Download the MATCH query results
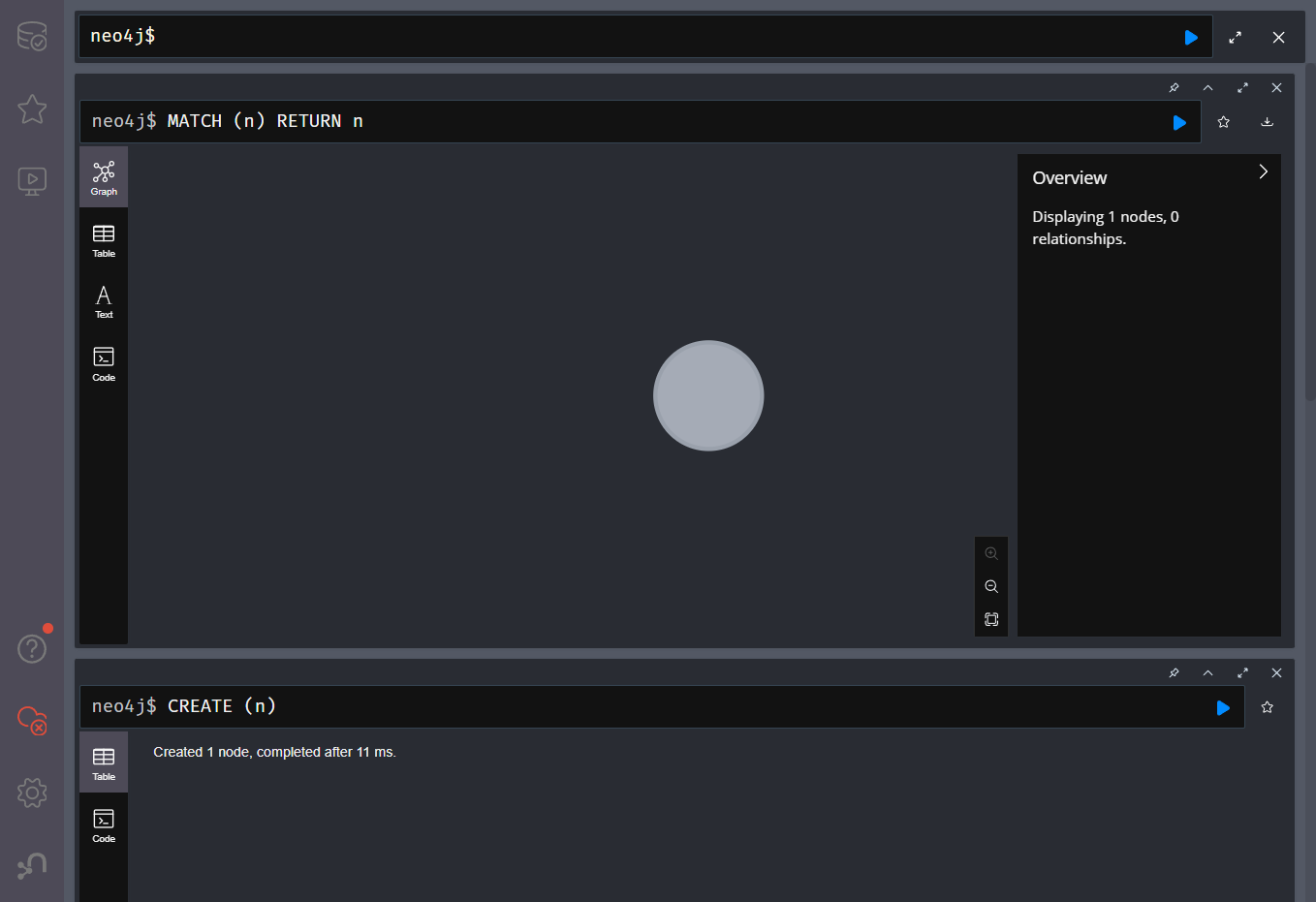This screenshot has height=902, width=1316. pos(1267,122)
